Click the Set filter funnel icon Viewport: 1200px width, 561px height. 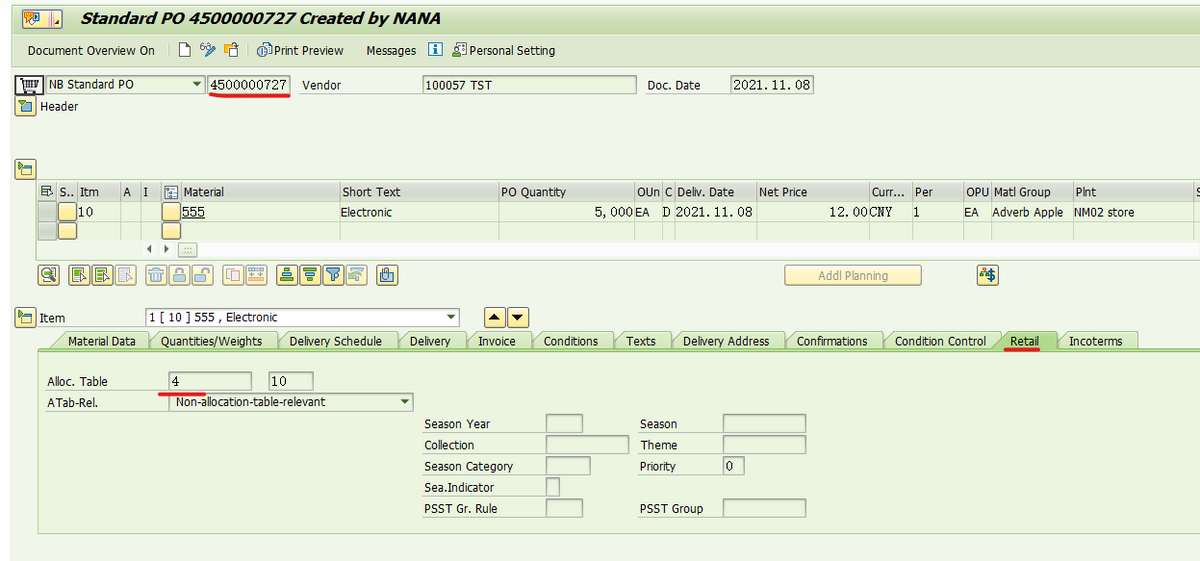(x=334, y=275)
